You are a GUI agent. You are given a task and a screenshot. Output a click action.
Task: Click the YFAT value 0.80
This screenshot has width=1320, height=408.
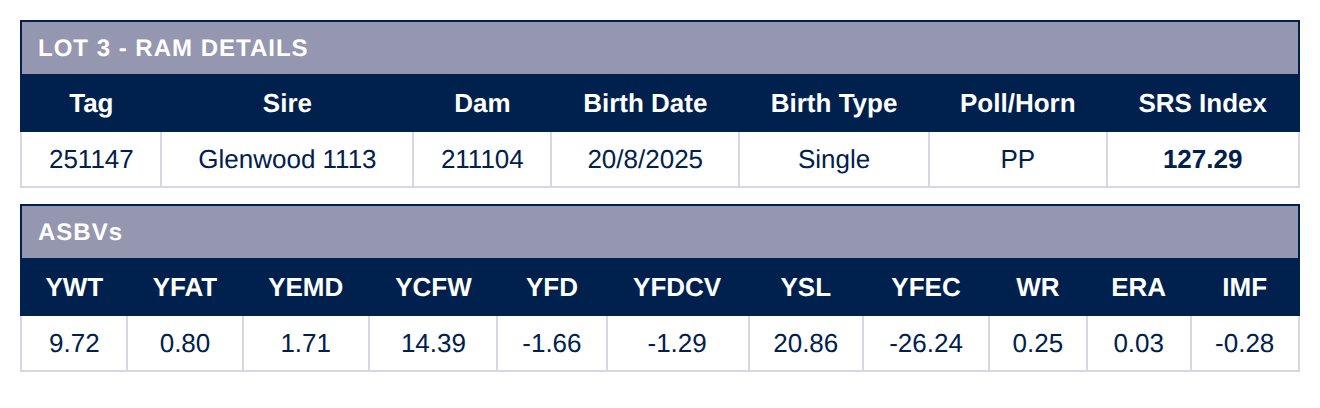point(185,344)
